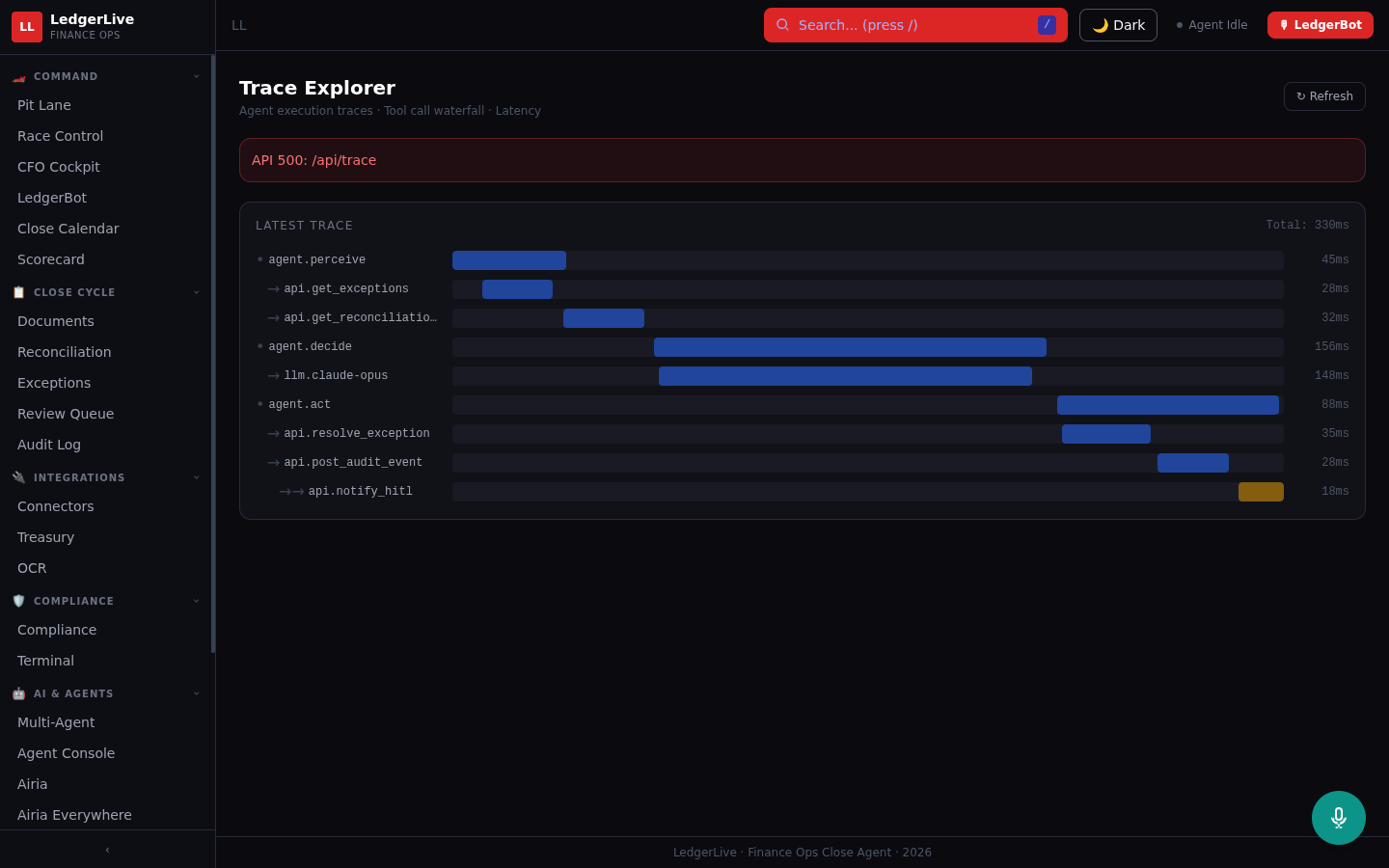Image resolution: width=1389 pixels, height=868 pixels.
Task: Click the API 500 error banner
Action: 803,160
